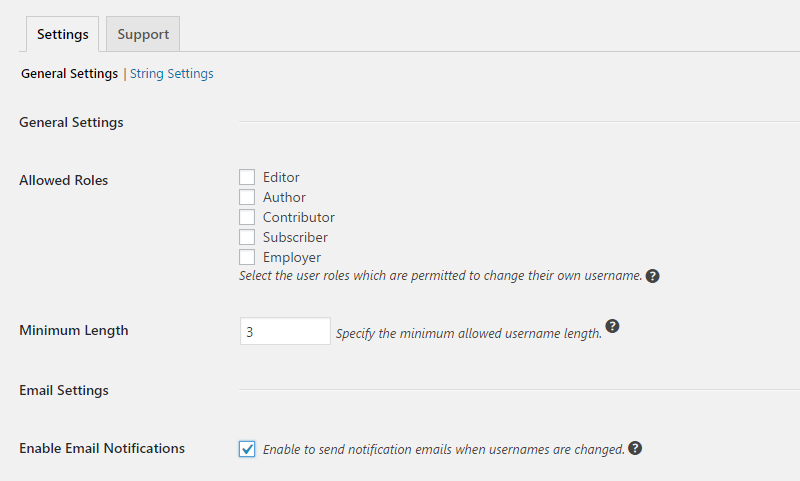800x481 pixels.
Task: Select the Subscriber role checkbox
Action: (x=247, y=237)
